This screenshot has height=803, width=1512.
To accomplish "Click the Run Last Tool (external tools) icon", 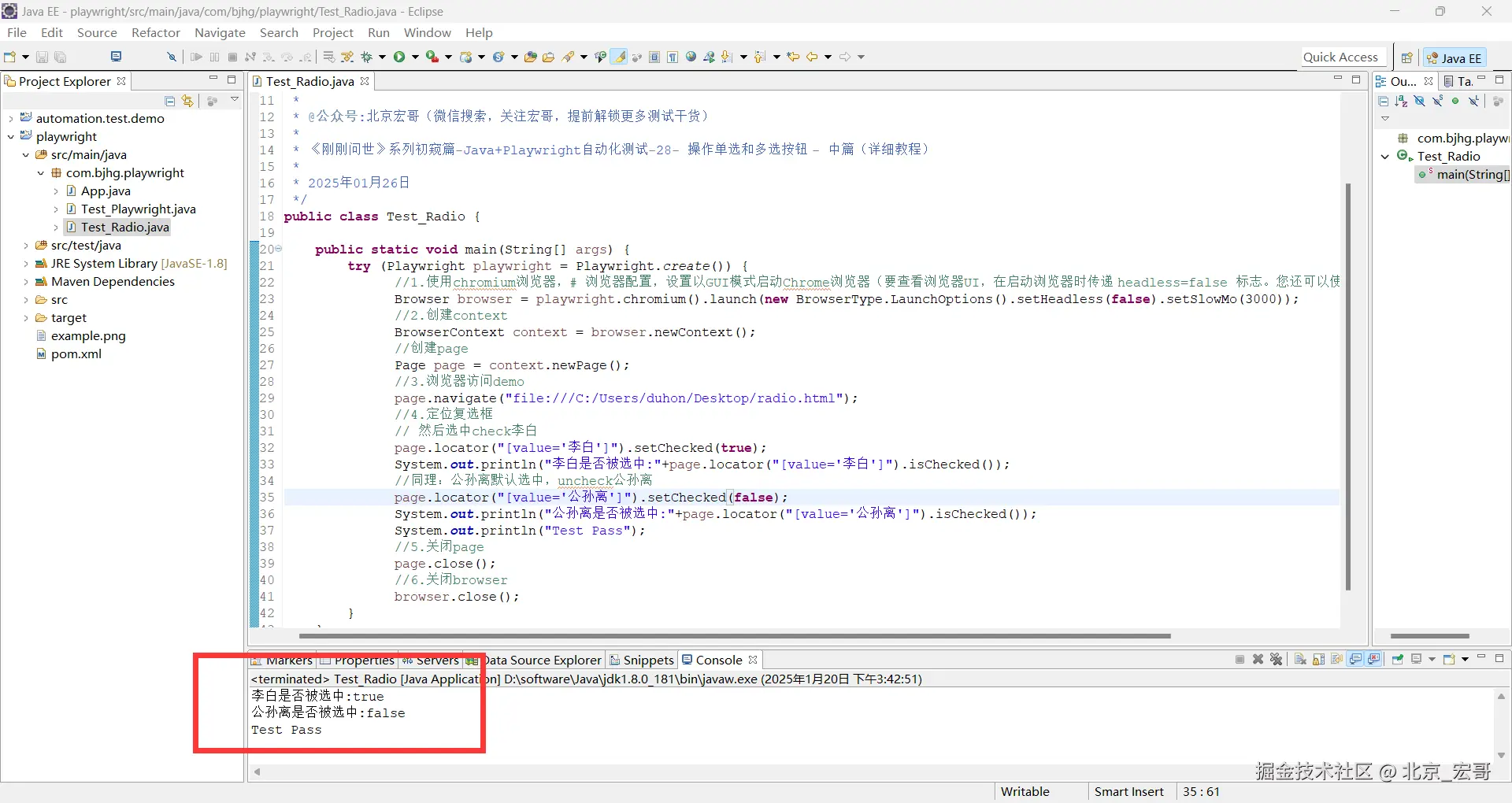I will 432,57.
